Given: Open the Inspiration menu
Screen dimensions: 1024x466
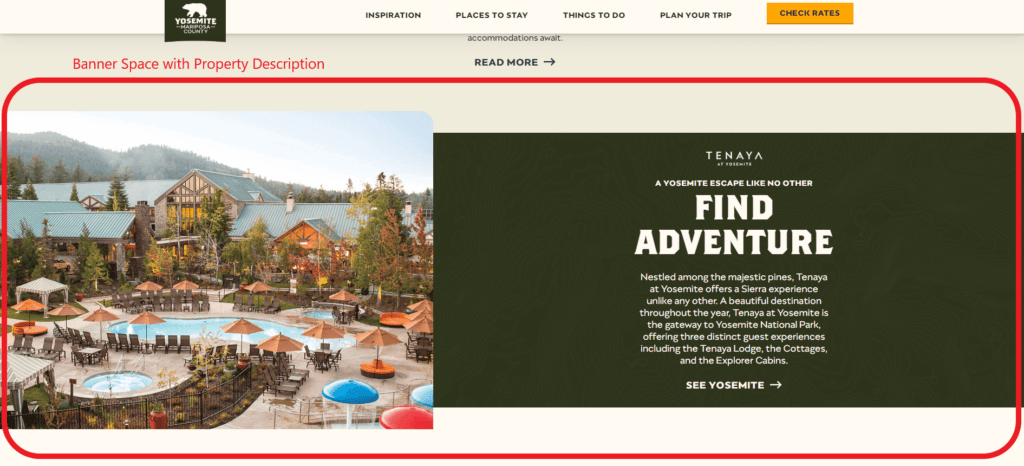Looking at the screenshot, I should coord(393,15).
